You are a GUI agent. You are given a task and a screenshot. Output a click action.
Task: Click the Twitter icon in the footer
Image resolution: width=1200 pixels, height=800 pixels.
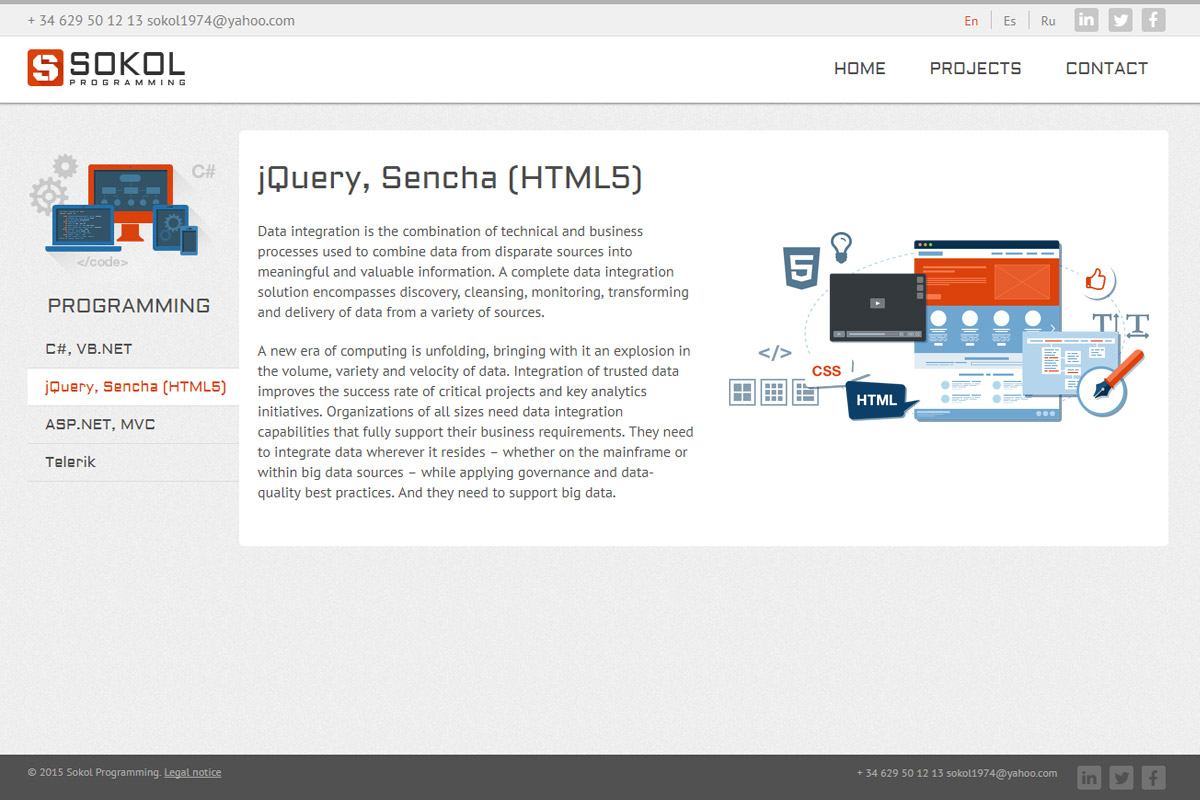coord(1121,777)
